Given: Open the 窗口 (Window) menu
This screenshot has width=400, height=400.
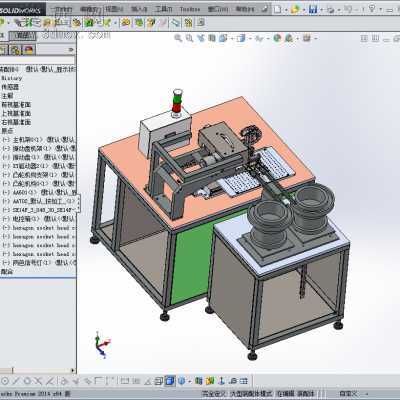Looking at the screenshot, I should tap(218, 9).
